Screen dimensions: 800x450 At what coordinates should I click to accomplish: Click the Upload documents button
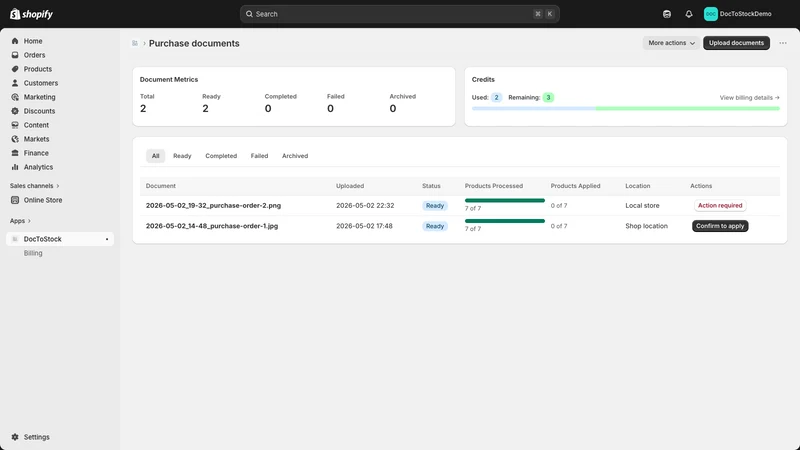[x=736, y=43]
